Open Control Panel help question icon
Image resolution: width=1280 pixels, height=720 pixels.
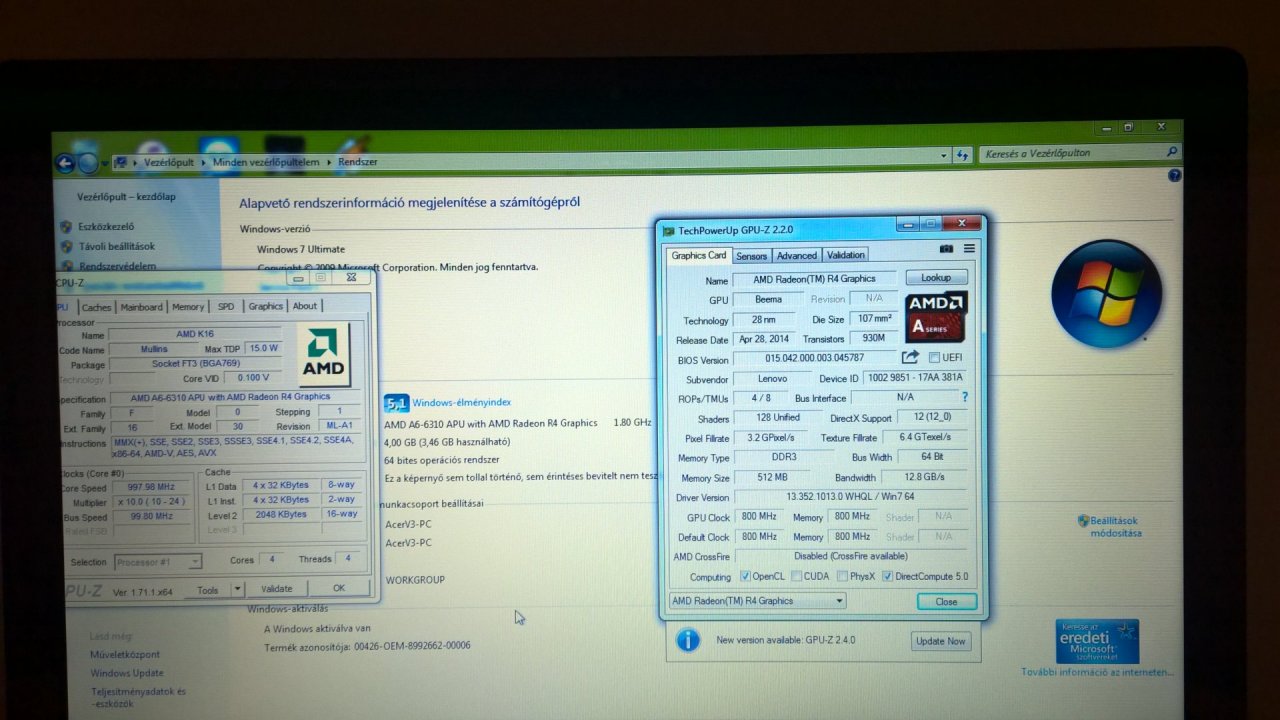(x=1175, y=175)
